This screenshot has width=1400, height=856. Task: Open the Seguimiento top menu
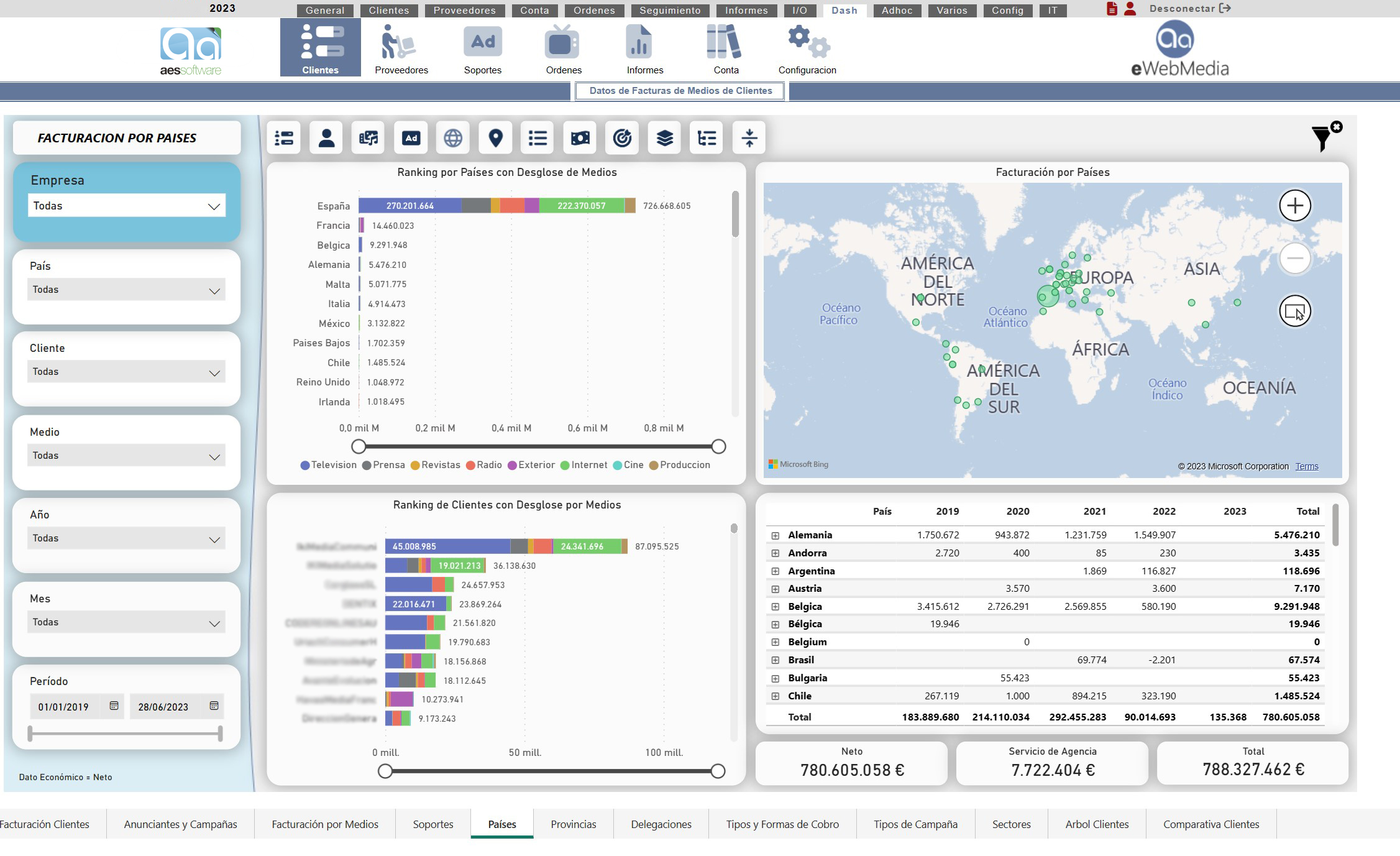click(x=670, y=11)
